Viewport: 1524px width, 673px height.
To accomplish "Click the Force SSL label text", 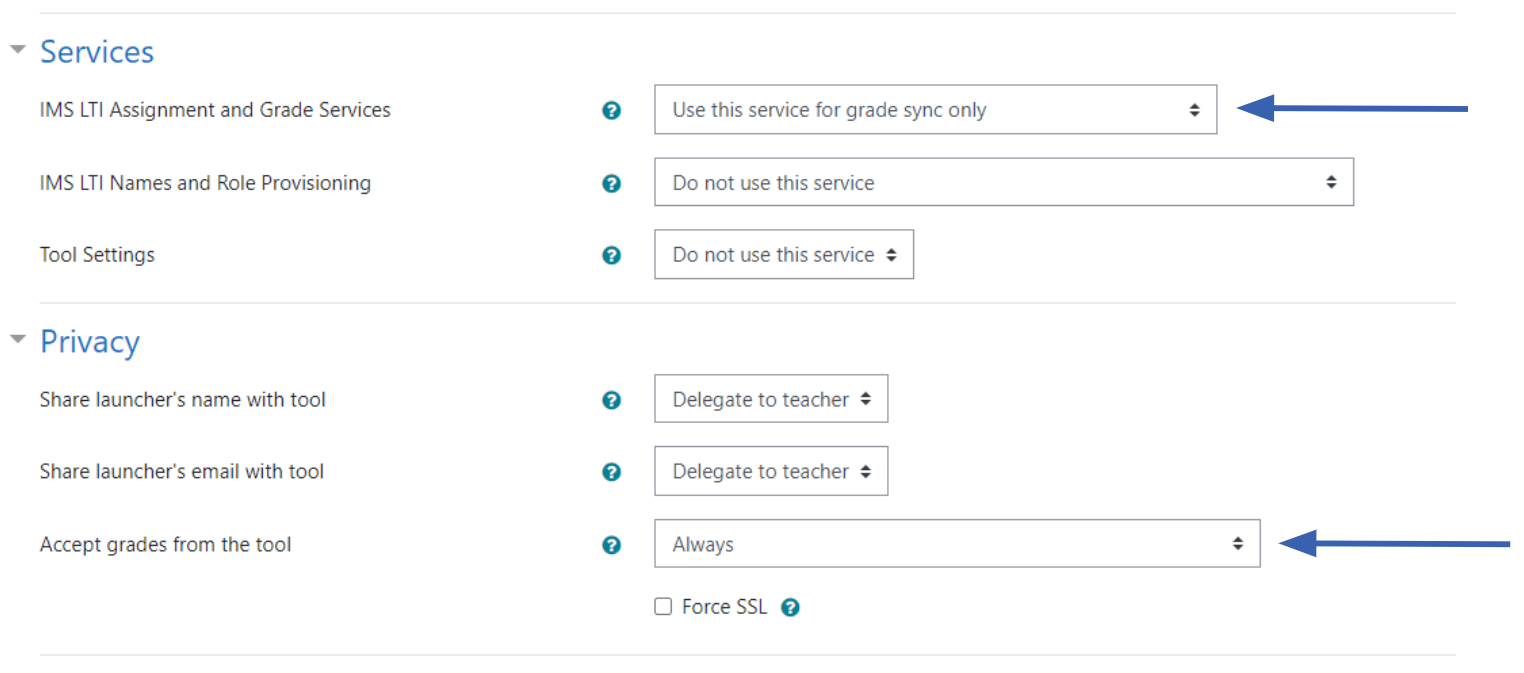I will (x=724, y=607).
